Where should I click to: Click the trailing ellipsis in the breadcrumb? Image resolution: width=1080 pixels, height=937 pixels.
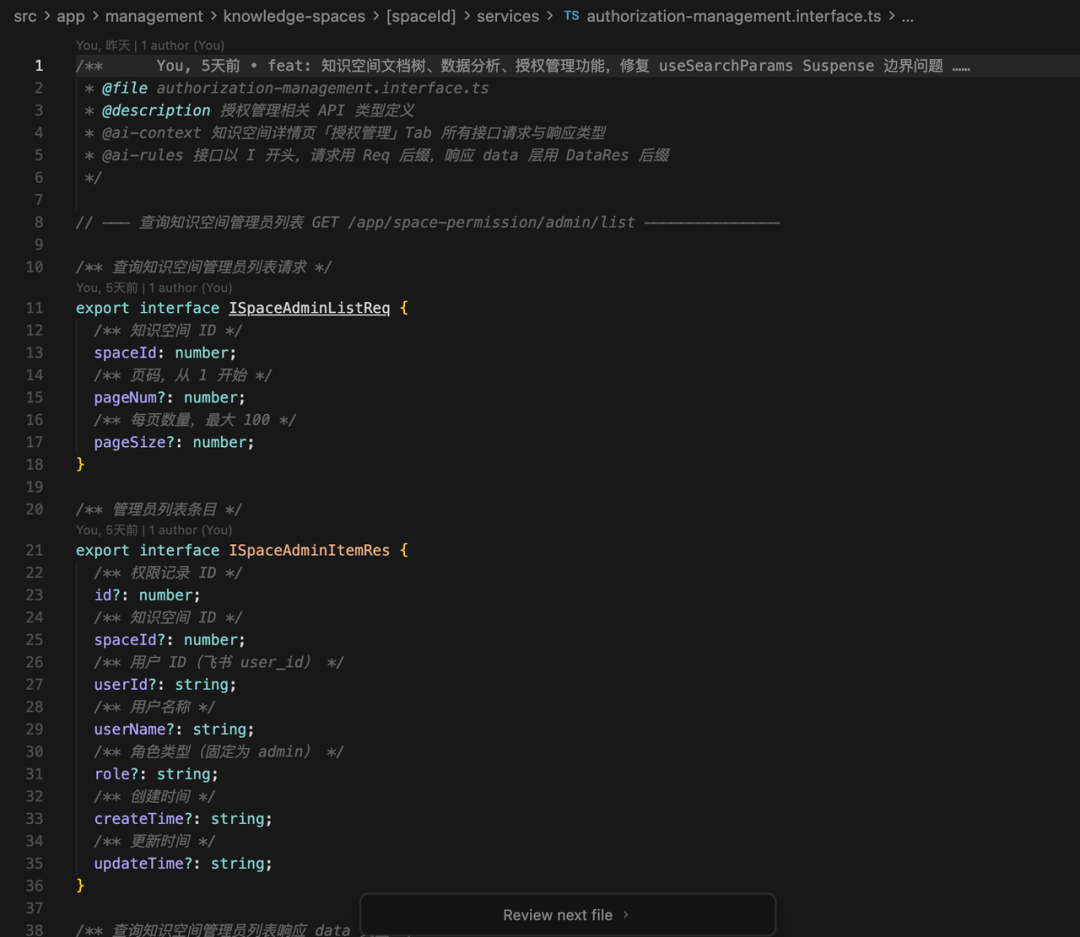click(x=907, y=16)
